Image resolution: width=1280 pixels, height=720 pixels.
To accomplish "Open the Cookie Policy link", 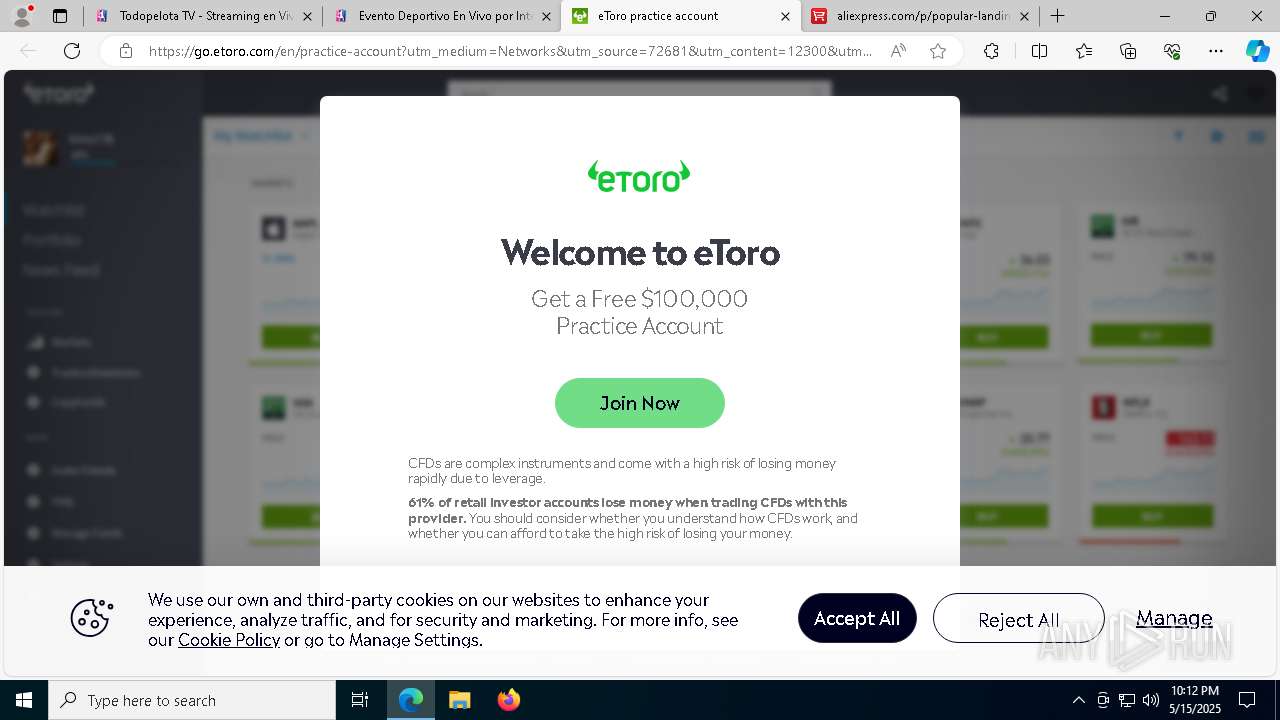I will pyautogui.click(x=229, y=640).
